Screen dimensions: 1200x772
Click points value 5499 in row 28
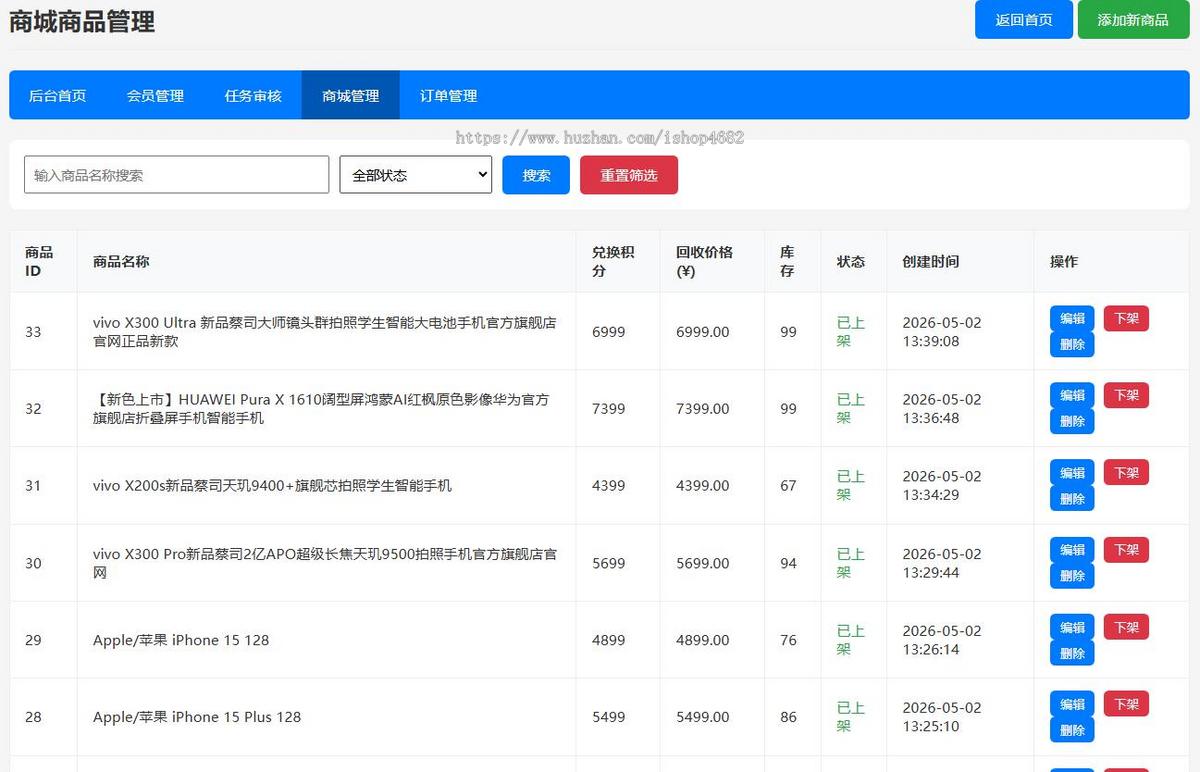click(x=608, y=717)
